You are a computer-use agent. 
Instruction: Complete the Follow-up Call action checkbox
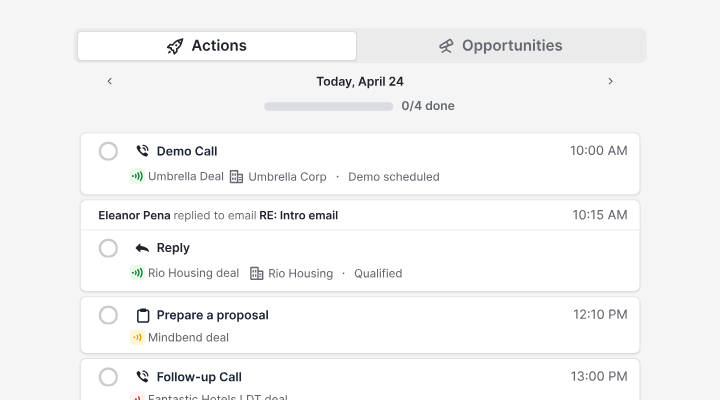point(108,377)
